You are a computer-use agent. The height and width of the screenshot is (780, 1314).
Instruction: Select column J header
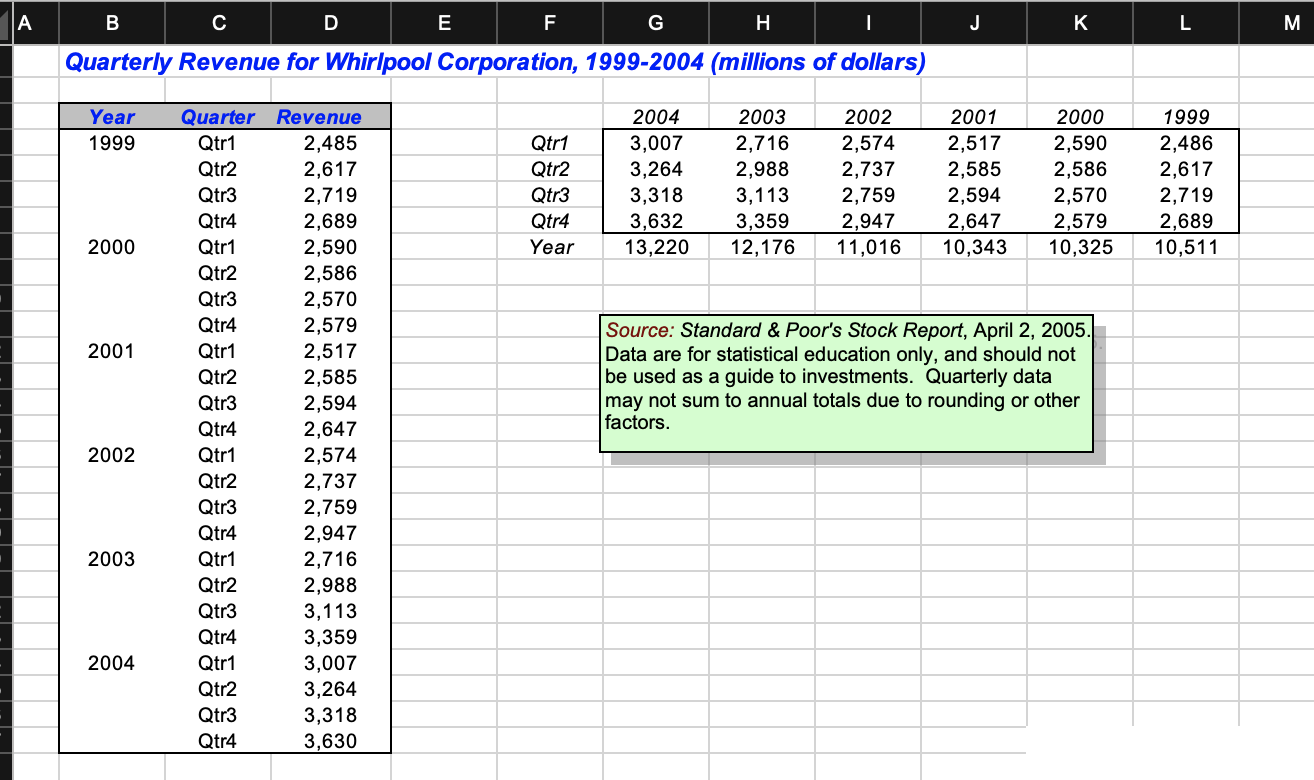click(973, 23)
